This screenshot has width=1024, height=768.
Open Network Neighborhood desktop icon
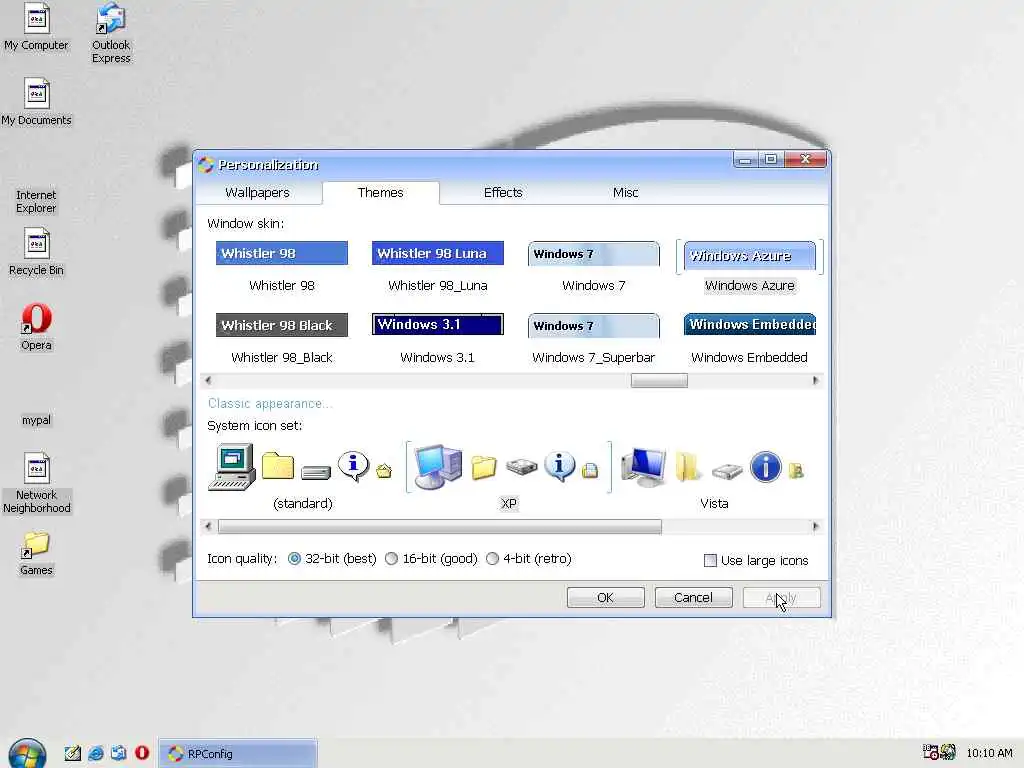coord(36,483)
